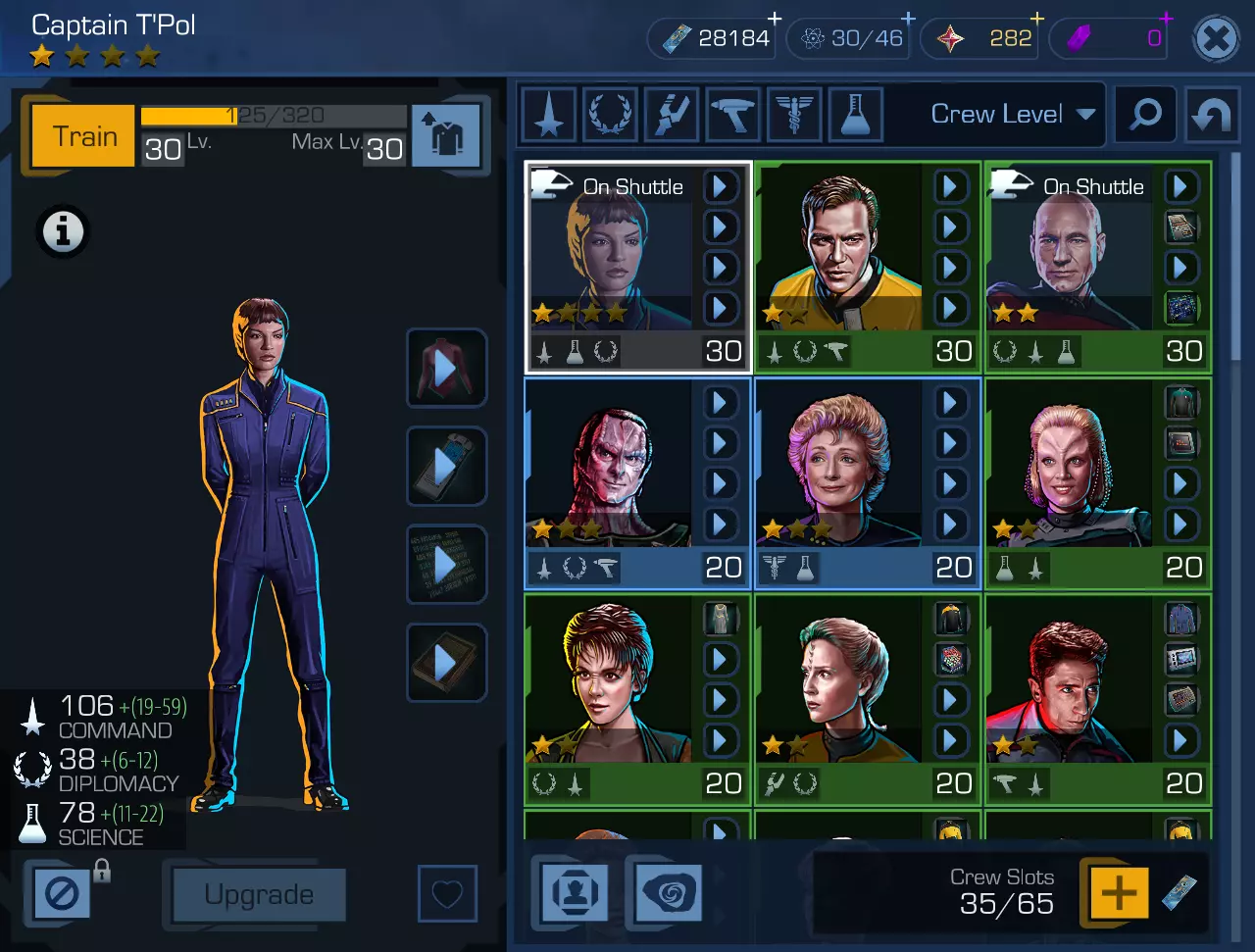The width and height of the screenshot is (1255, 952).
Task: Filter crew by Engineering wrench icon
Action: click(672, 115)
